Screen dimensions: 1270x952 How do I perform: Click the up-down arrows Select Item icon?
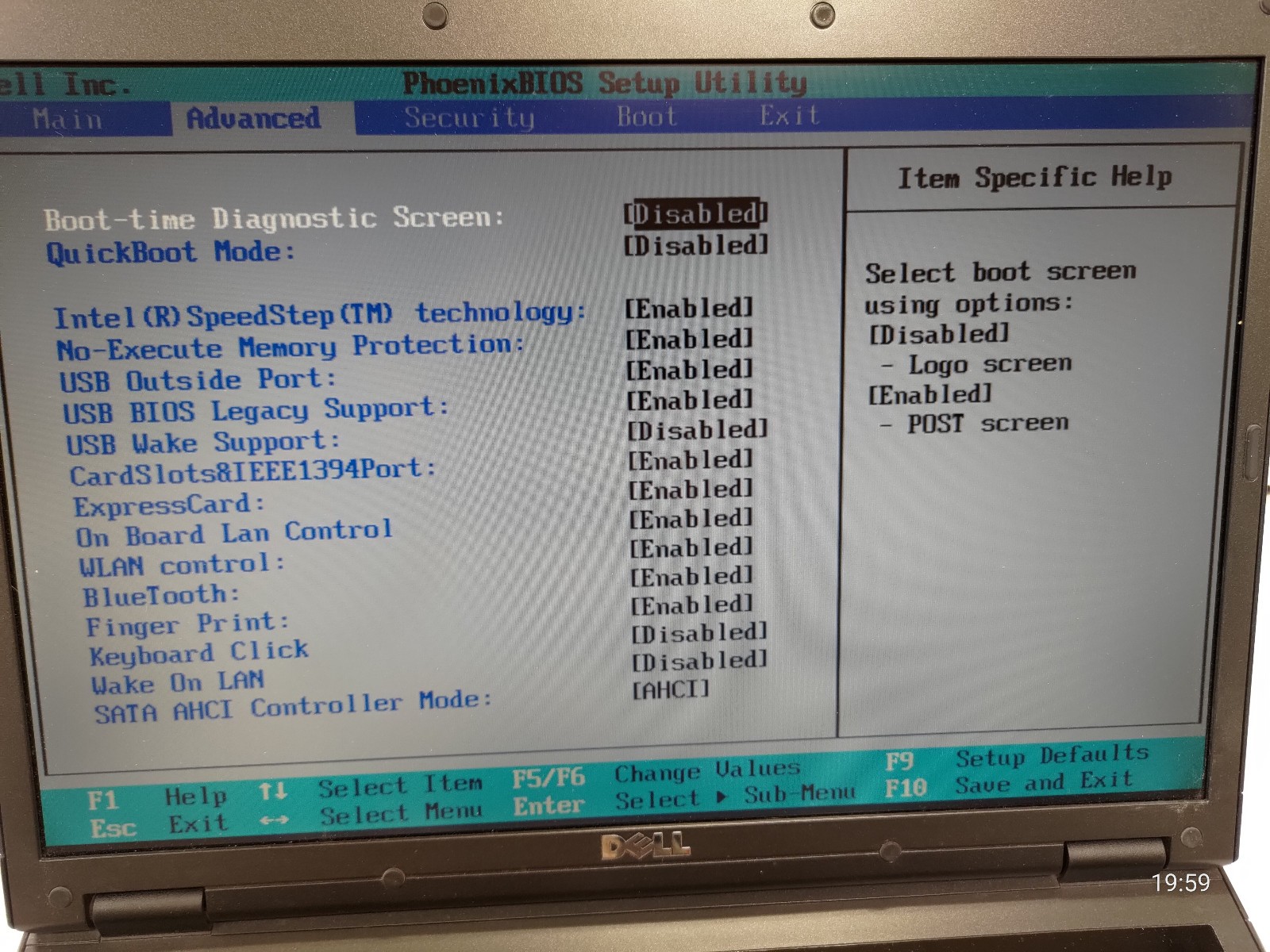tap(273, 791)
